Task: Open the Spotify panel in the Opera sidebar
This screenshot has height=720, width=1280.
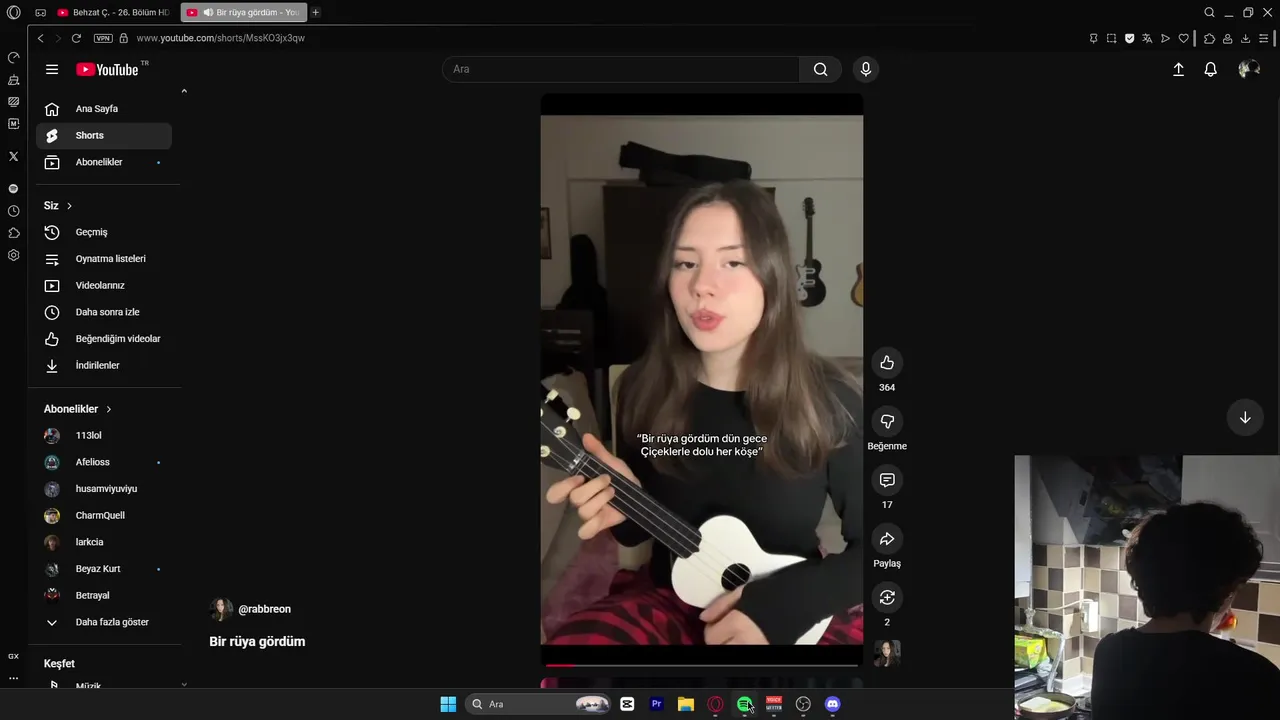Action: coord(13,188)
